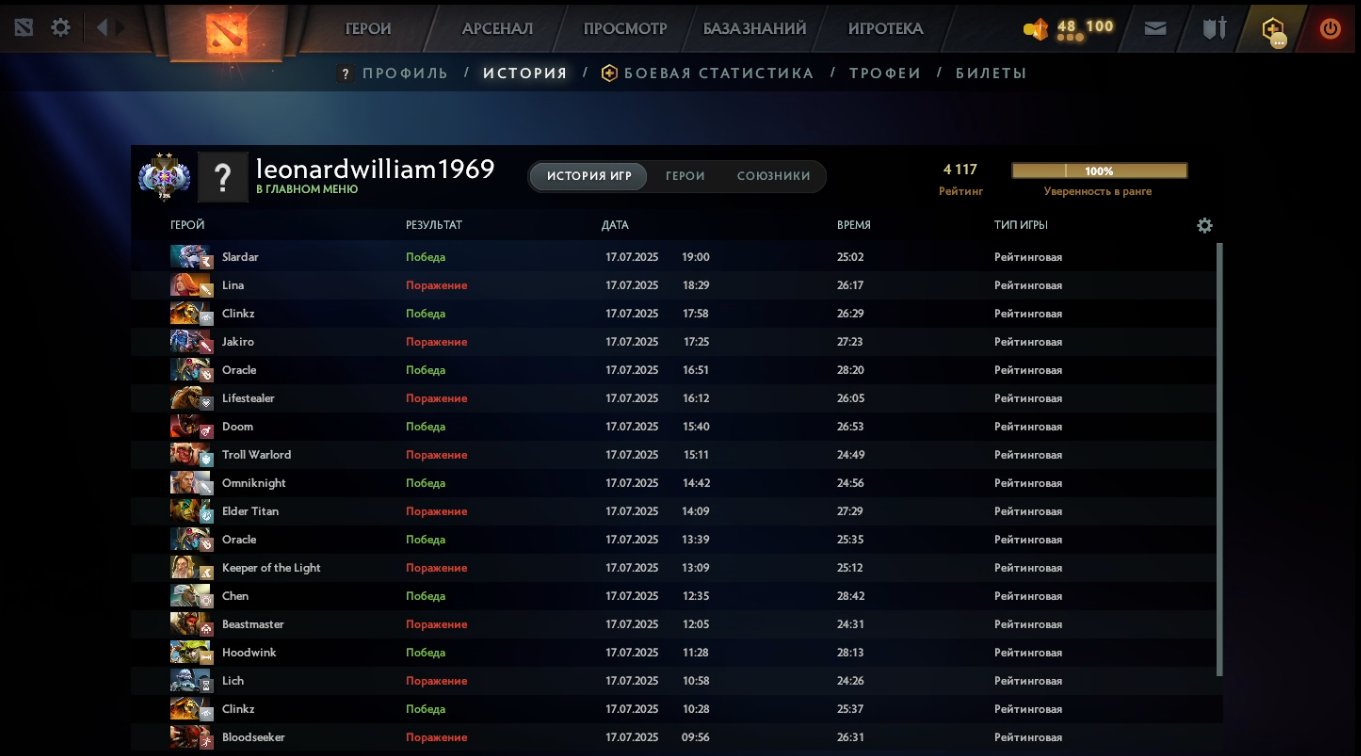Click the Lina hero portrait
Viewport: 1361px width, 756px height.
click(191, 285)
